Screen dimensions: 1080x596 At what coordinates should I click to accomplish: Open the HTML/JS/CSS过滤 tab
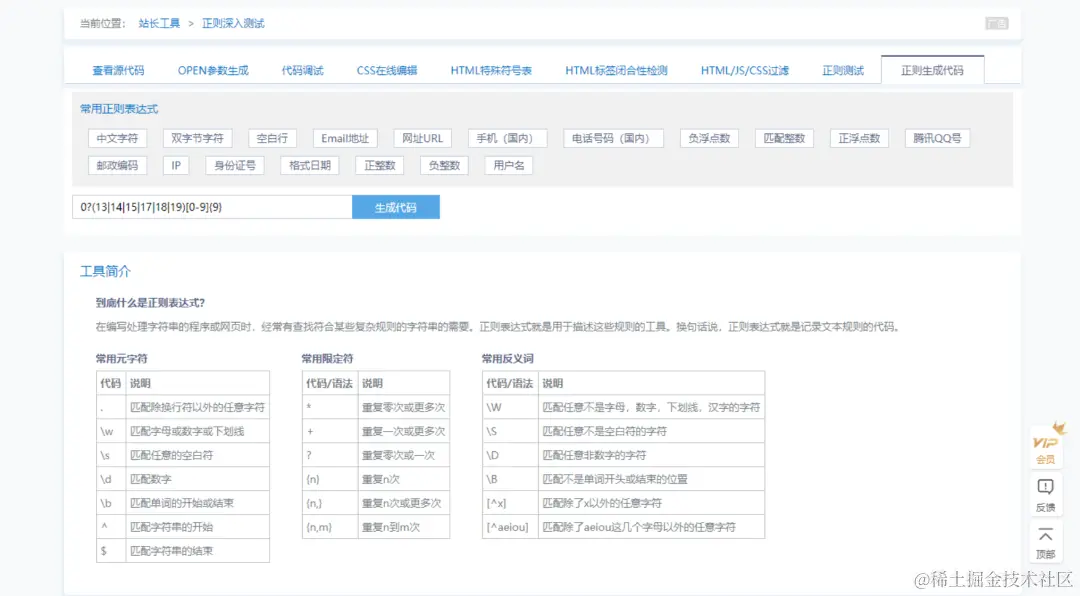tap(744, 70)
